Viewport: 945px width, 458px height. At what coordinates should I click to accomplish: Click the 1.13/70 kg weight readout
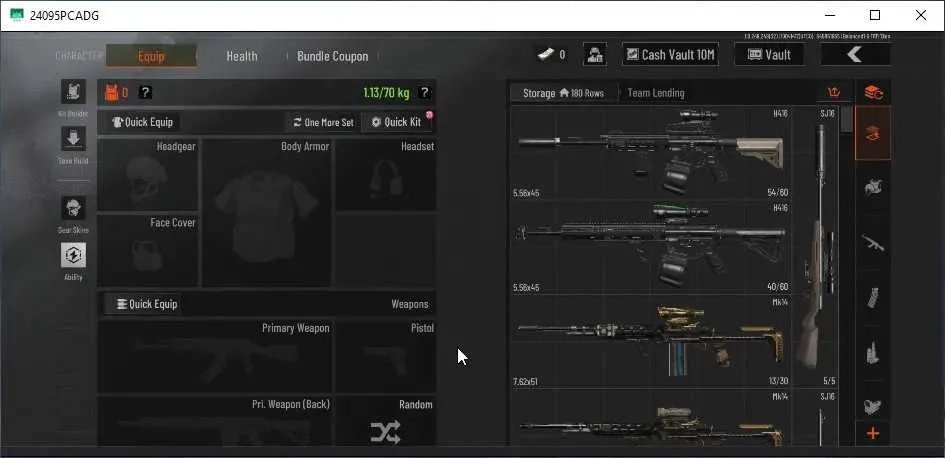click(386, 92)
